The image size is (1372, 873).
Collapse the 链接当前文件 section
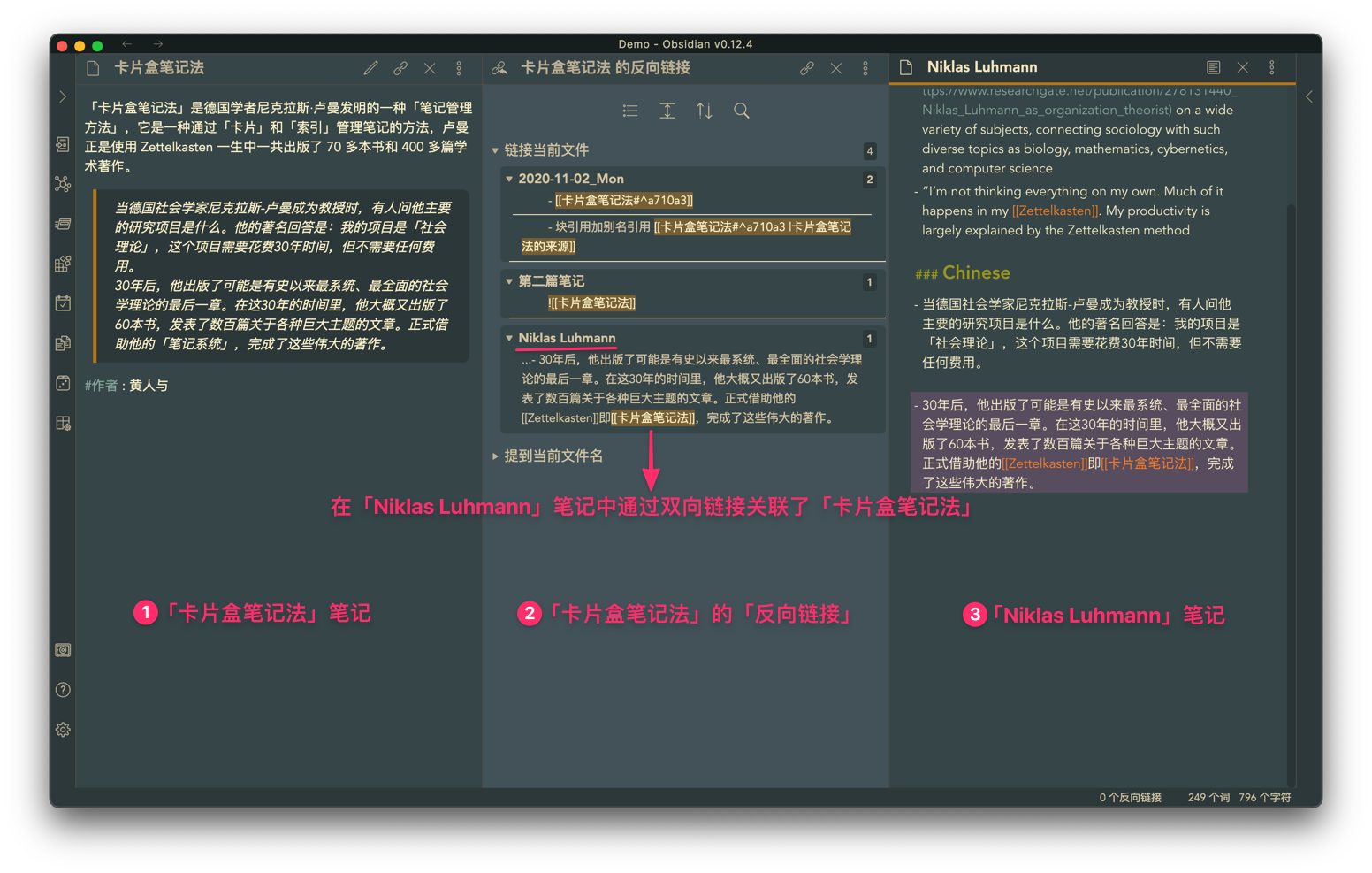495,150
